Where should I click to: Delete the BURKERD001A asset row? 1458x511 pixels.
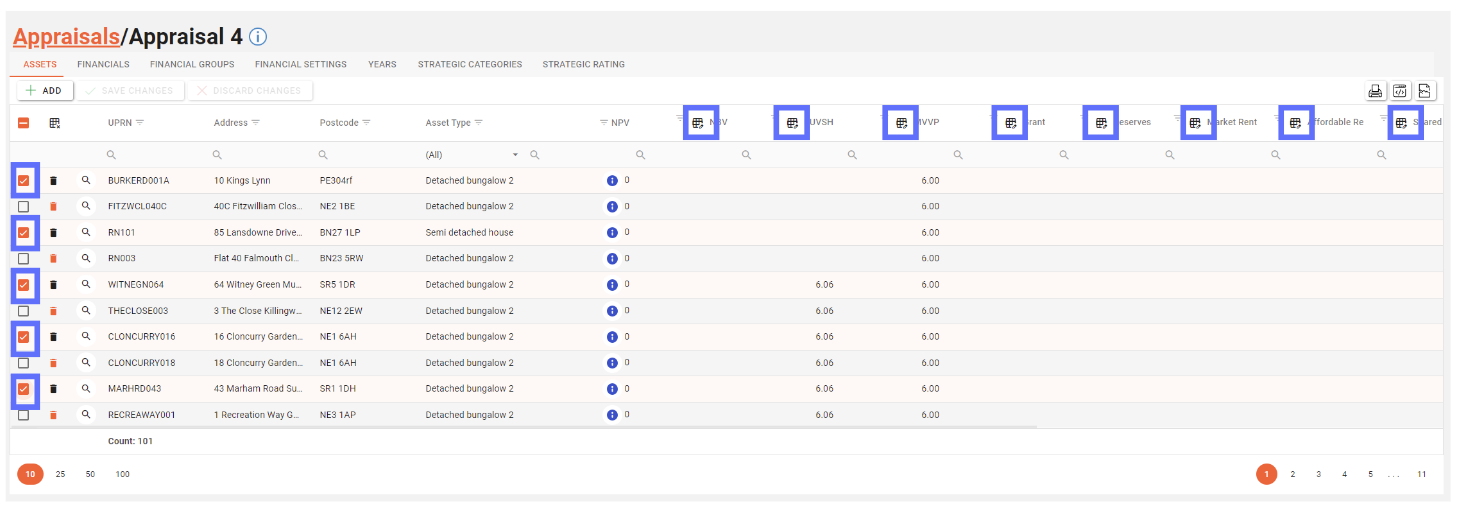[x=54, y=181]
